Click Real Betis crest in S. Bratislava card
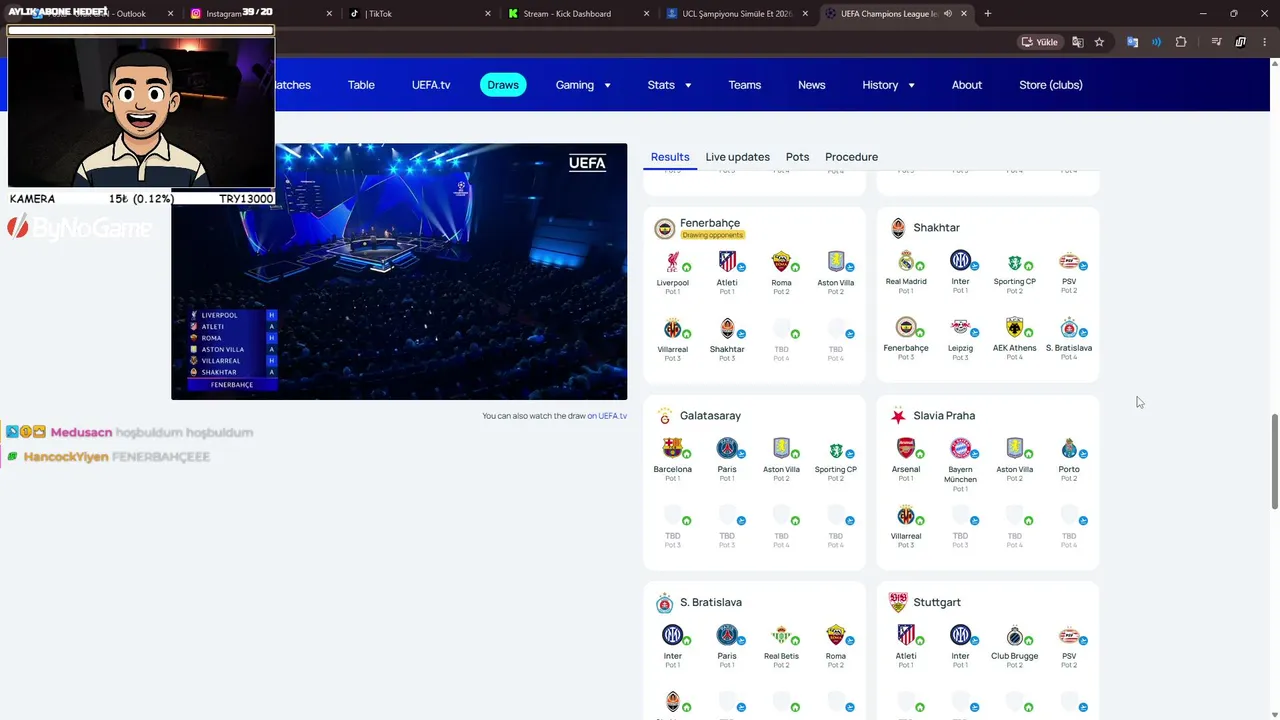 click(x=781, y=636)
